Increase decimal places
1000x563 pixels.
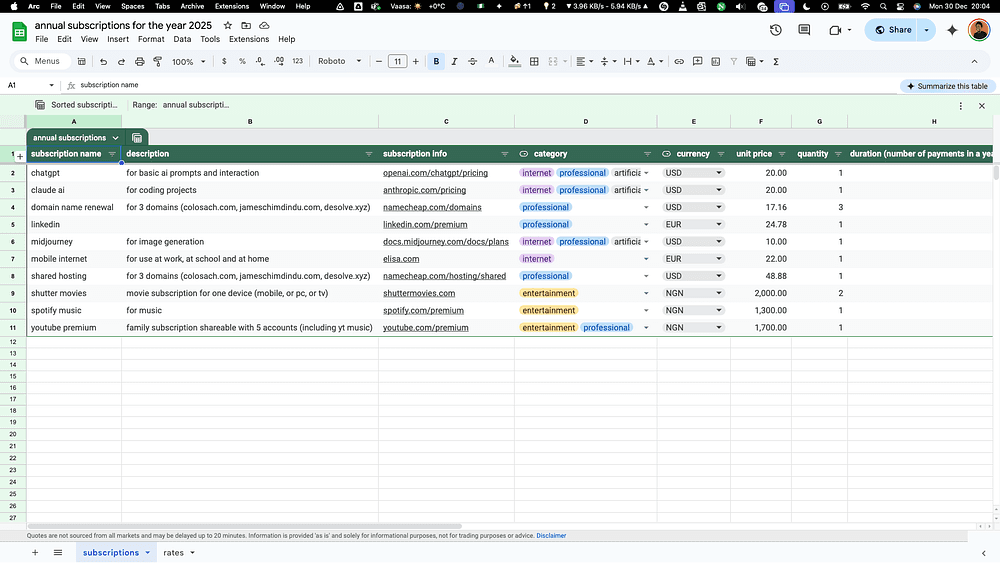pyautogui.click(x=279, y=62)
